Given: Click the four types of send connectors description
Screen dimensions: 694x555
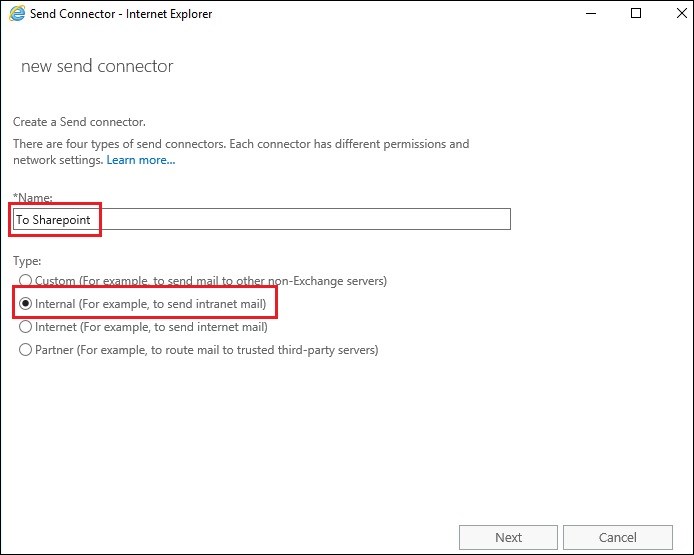Looking at the screenshot, I should (x=241, y=152).
